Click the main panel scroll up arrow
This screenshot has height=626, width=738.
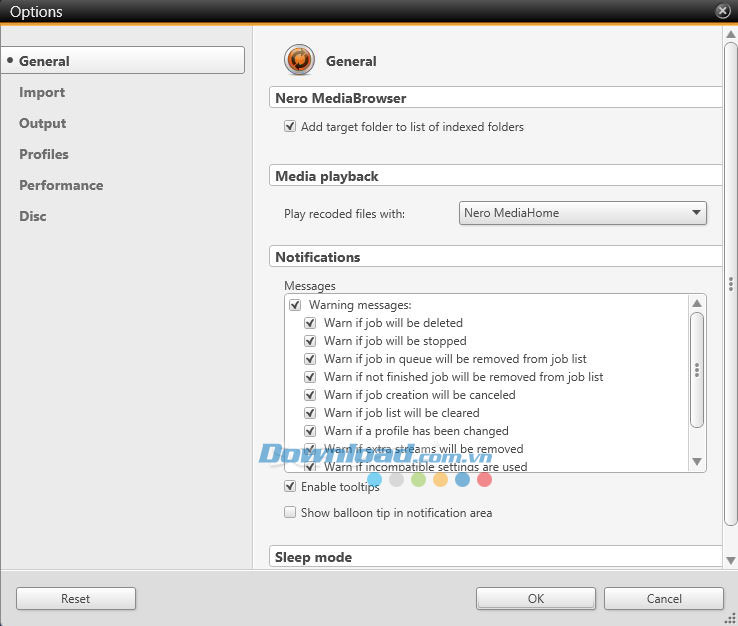(730, 34)
